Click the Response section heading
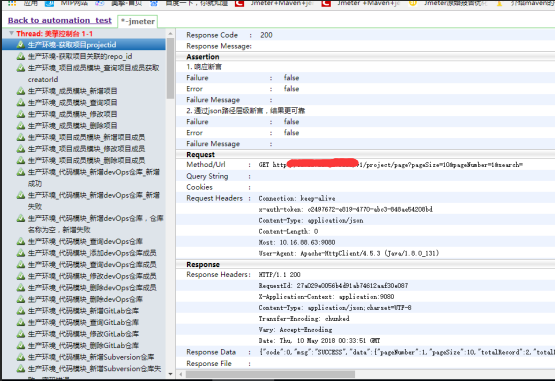 (x=203, y=265)
